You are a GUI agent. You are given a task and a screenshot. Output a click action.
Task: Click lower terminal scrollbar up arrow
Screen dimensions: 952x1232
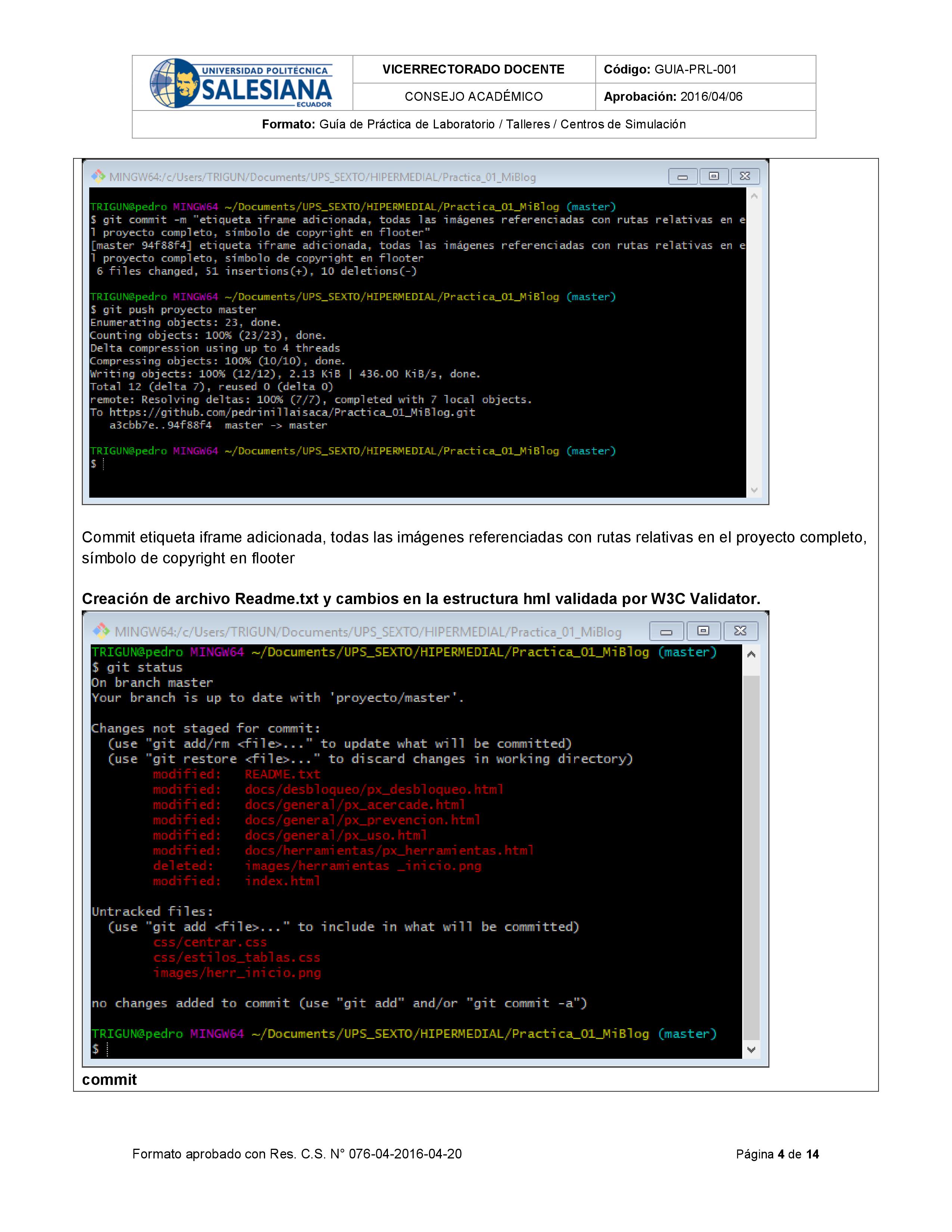point(751,654)
